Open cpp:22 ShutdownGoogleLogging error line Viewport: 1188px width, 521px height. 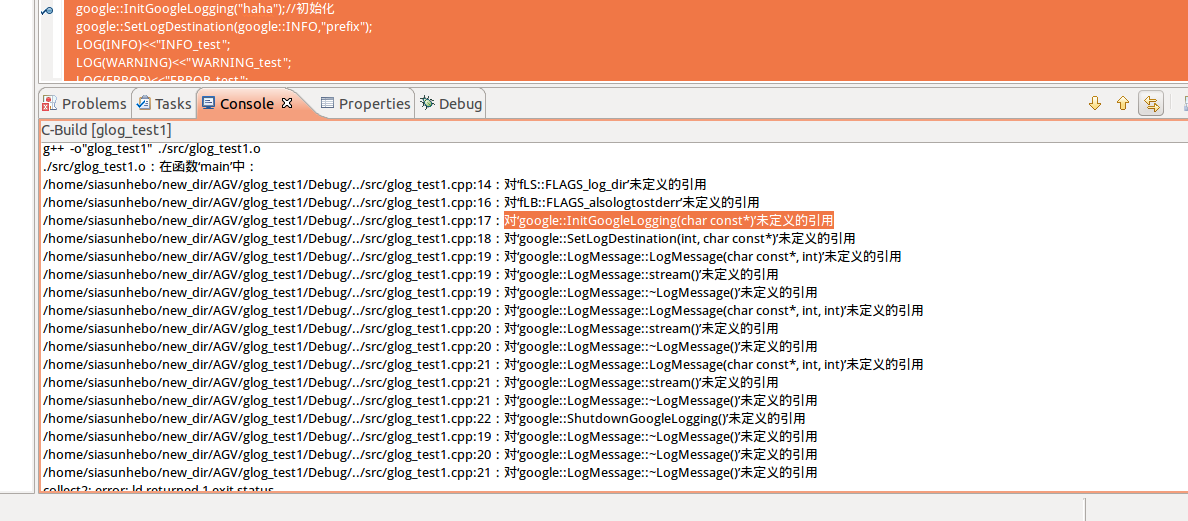[x=424, y=419]
